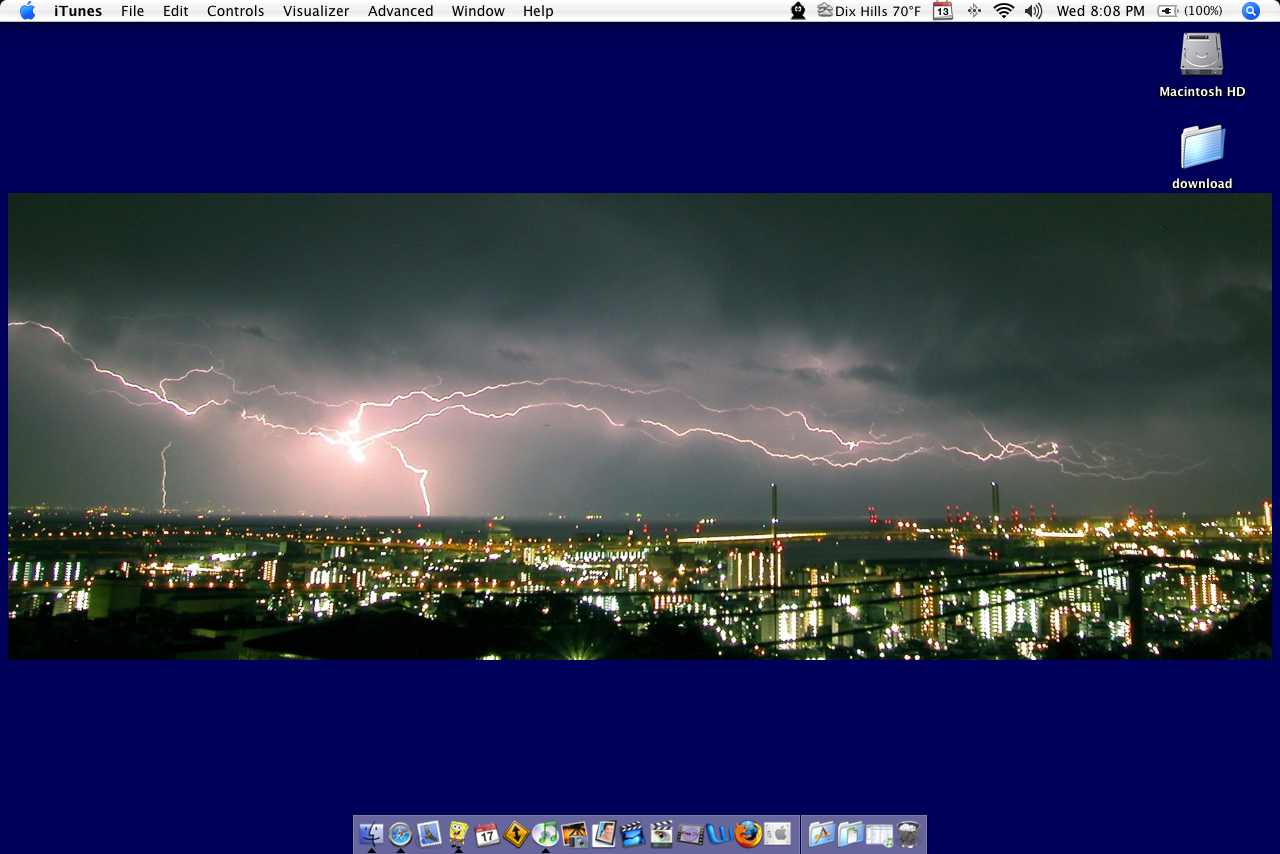
Task: Open the Advanced menu
Action: point(401,11)
